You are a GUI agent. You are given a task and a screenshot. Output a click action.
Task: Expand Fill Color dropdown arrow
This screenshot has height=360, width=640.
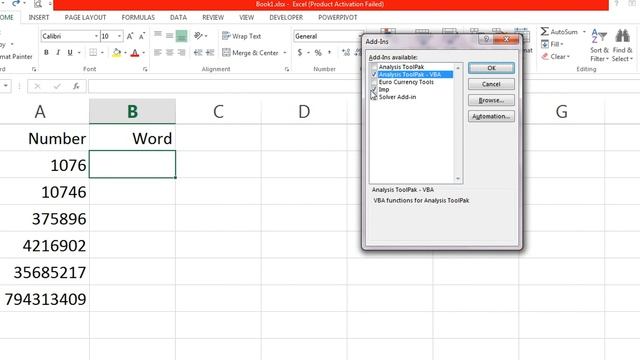click(x=125, y=53)
